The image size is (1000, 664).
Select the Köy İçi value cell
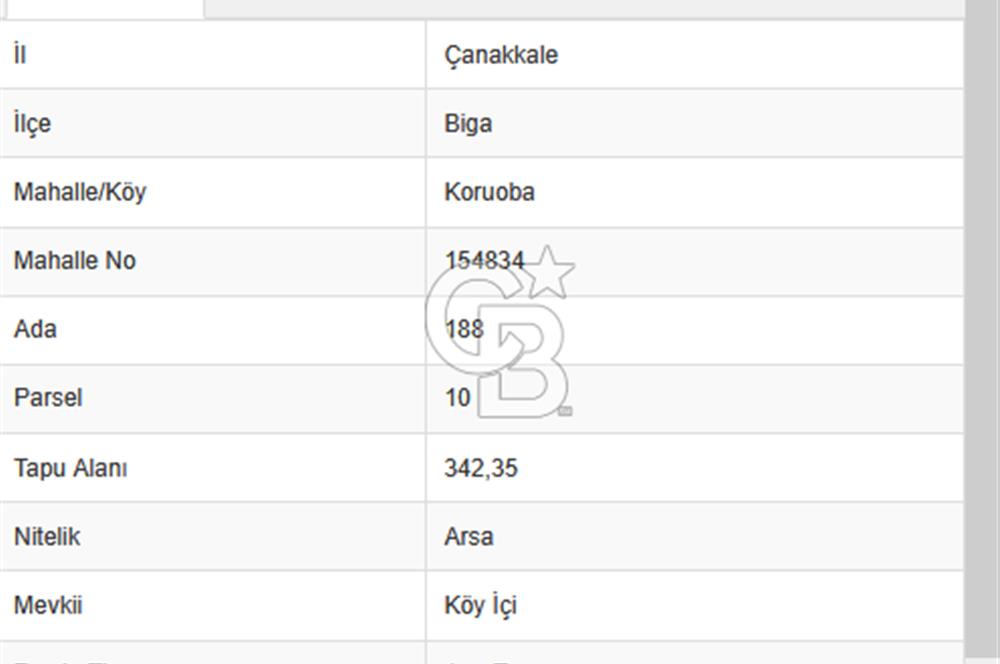[480, 605]
